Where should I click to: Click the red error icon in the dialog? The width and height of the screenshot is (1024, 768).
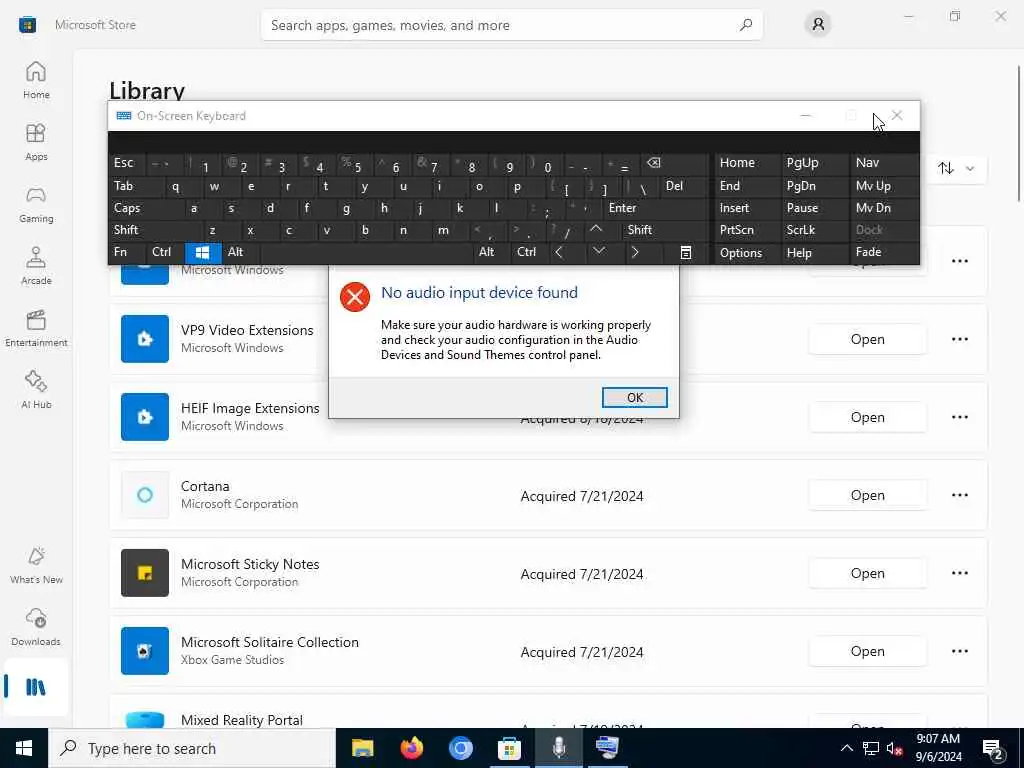355,297
